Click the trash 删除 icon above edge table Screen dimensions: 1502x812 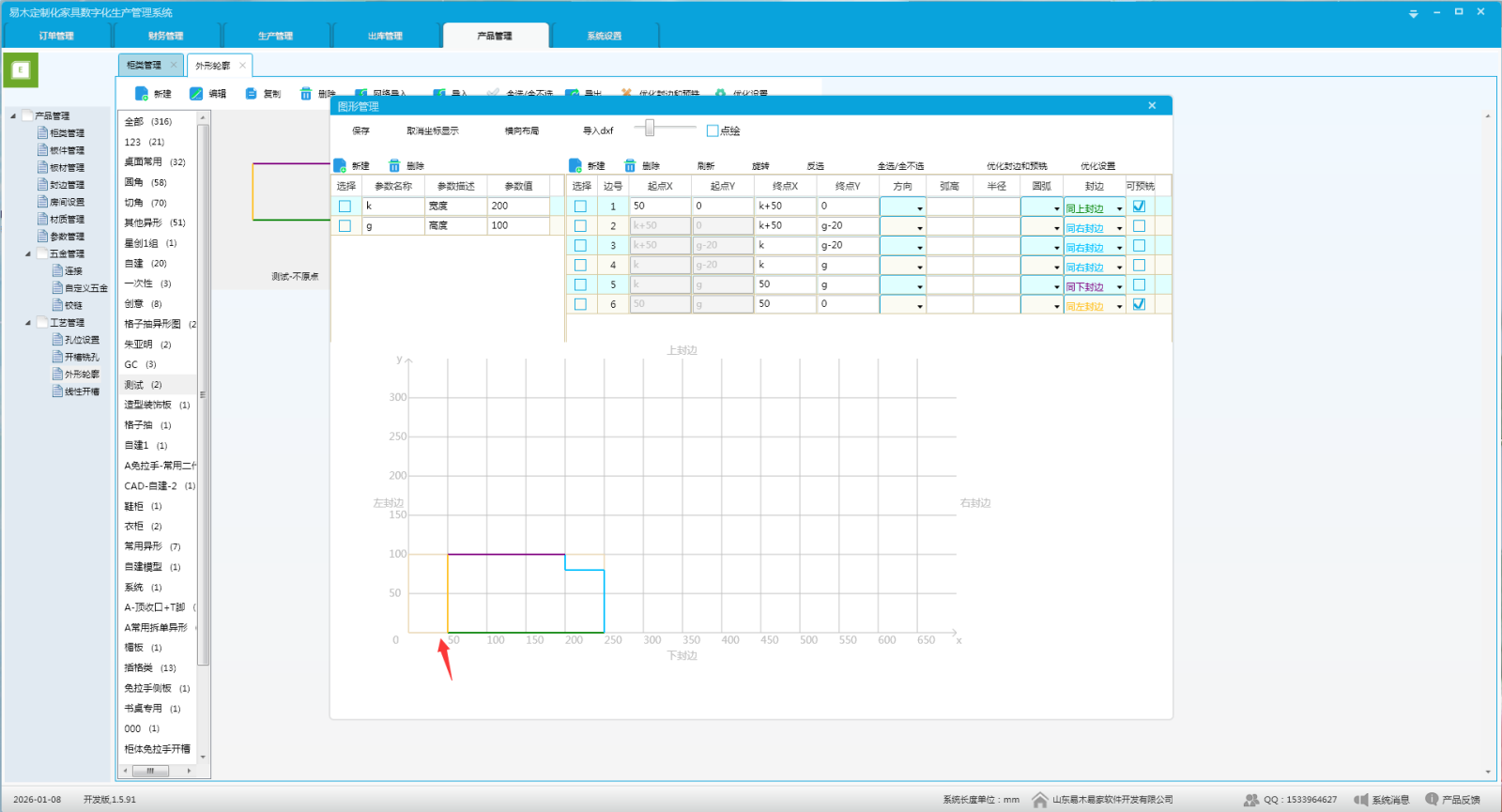631,166
